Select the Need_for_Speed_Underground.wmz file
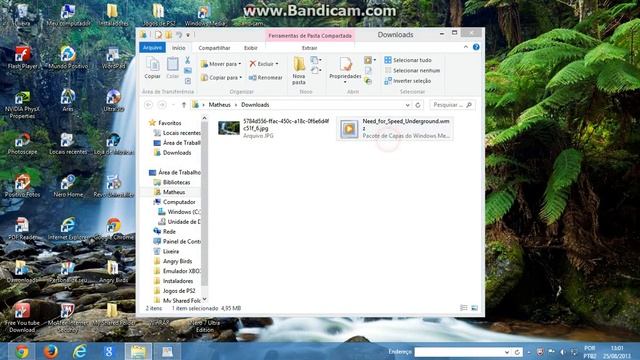The height and width of the screenshot is (360, 640). coord(395,128)
